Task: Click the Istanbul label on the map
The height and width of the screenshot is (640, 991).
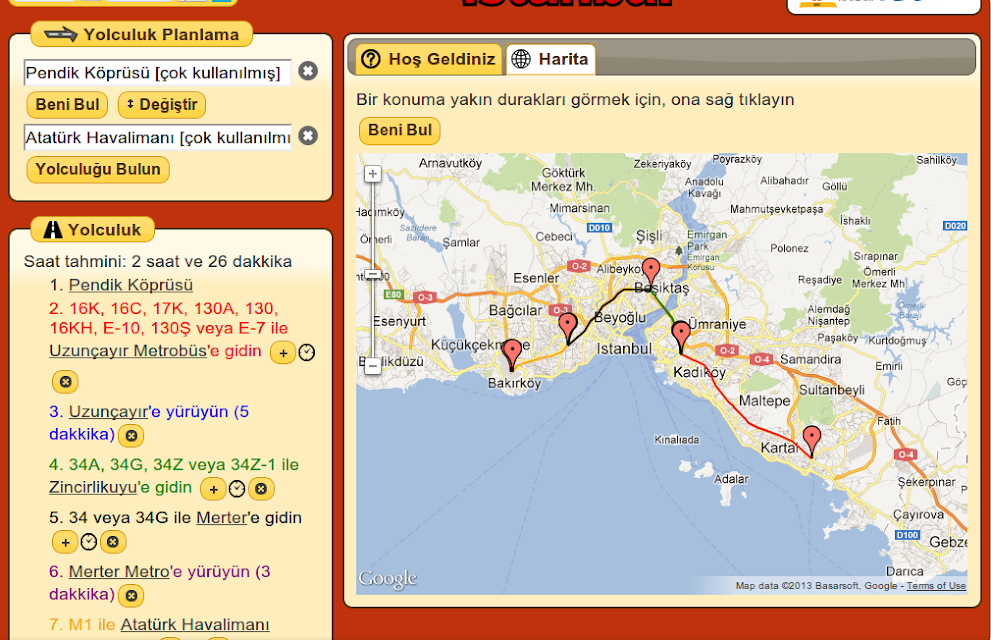Action: coord(624,348)
